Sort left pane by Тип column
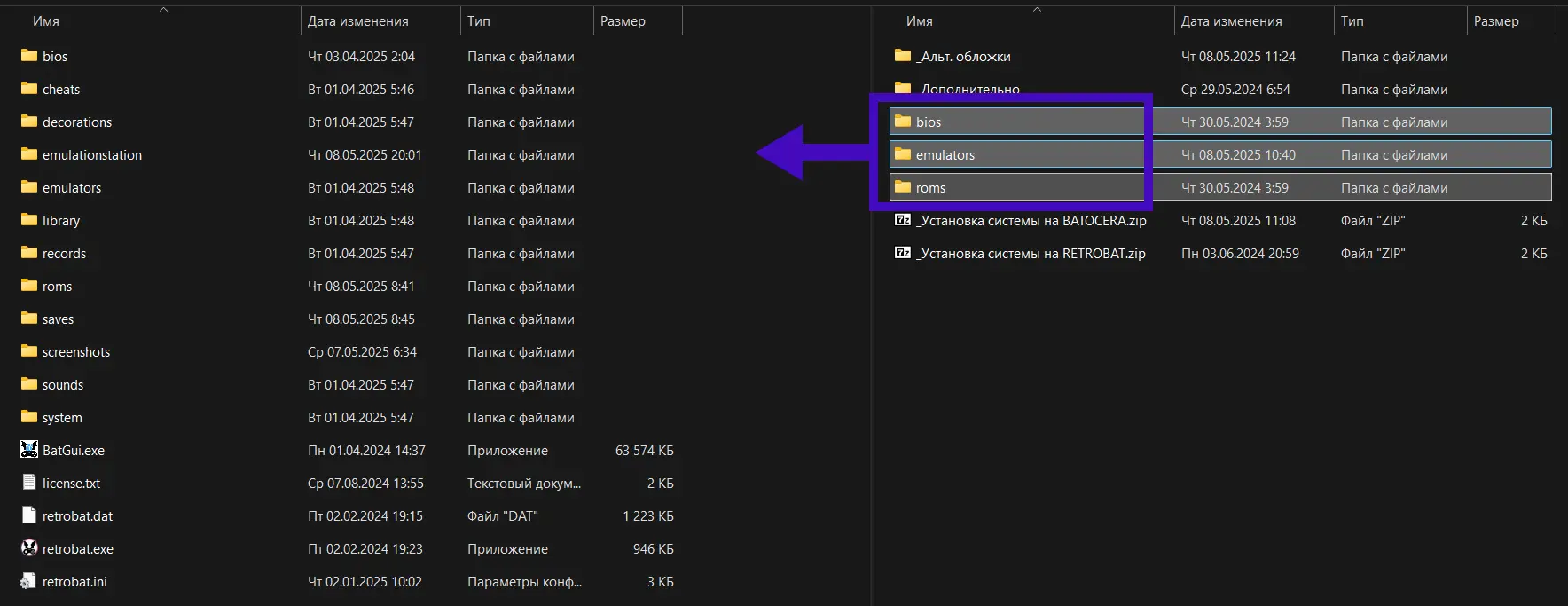The image size is (1568, 606). (x=479, y=21)
